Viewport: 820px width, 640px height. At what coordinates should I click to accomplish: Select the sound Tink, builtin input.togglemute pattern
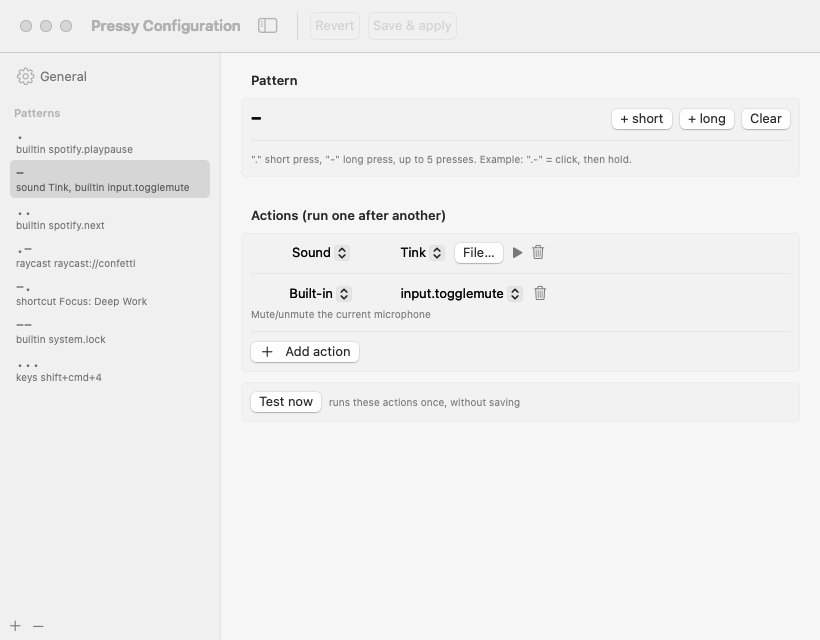coord(110,179)
